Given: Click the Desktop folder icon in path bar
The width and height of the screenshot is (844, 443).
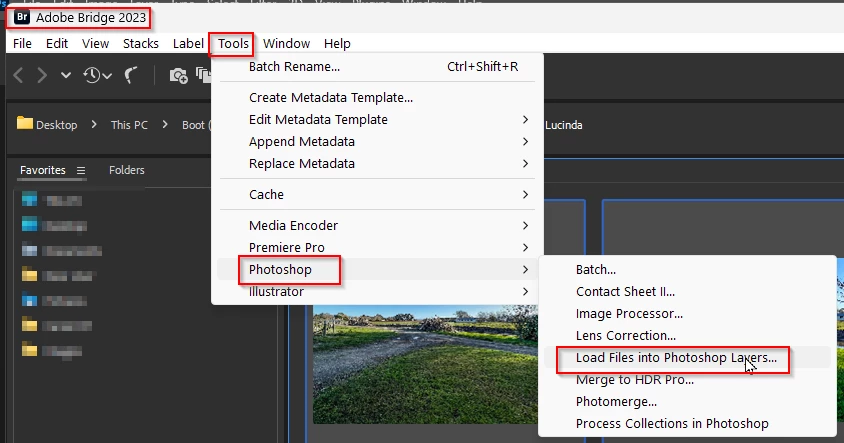Looking at the screenshot, I should pyautogui.click(x=25, y=124).
